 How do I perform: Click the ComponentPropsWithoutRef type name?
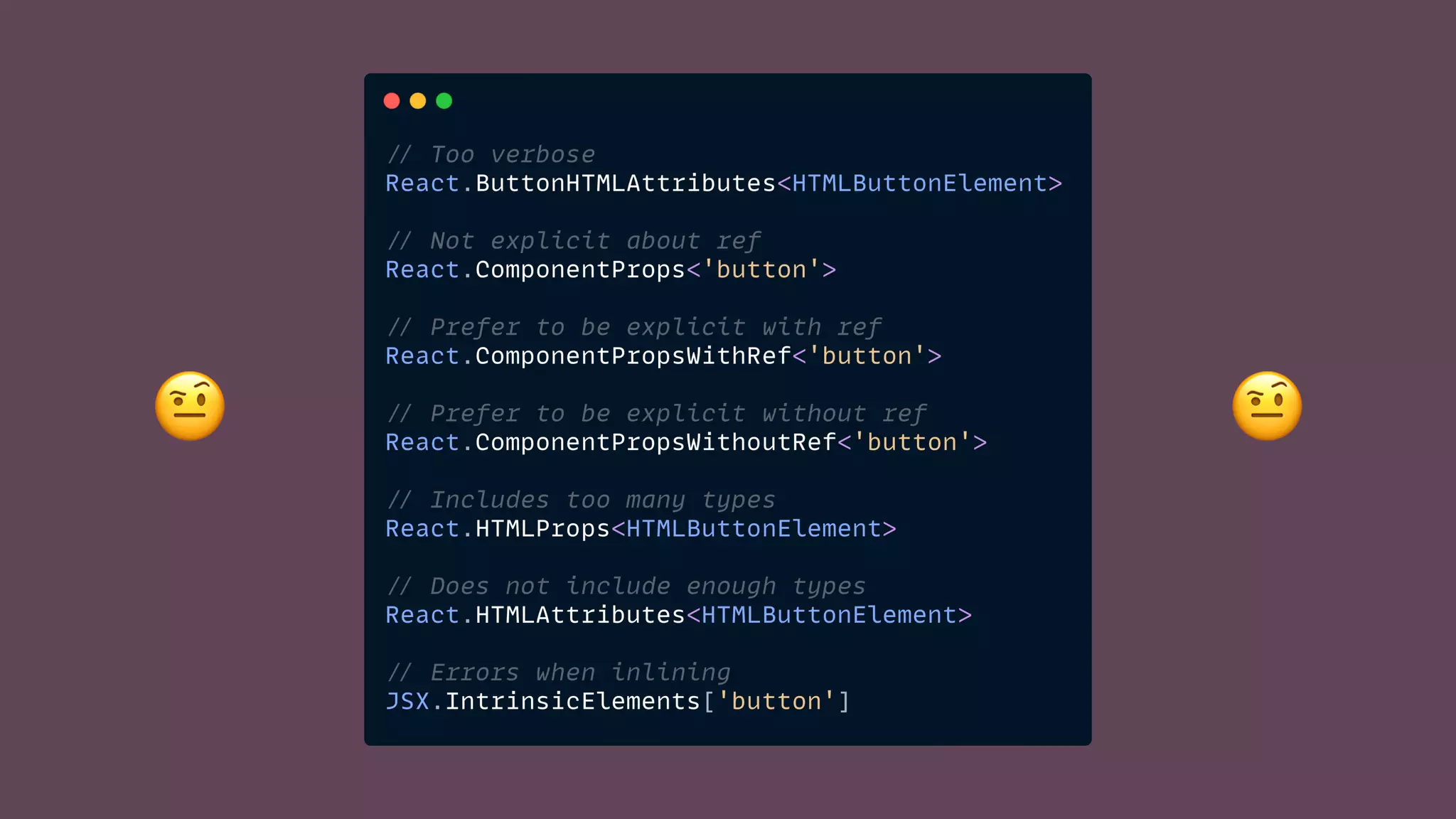(655, 442)
